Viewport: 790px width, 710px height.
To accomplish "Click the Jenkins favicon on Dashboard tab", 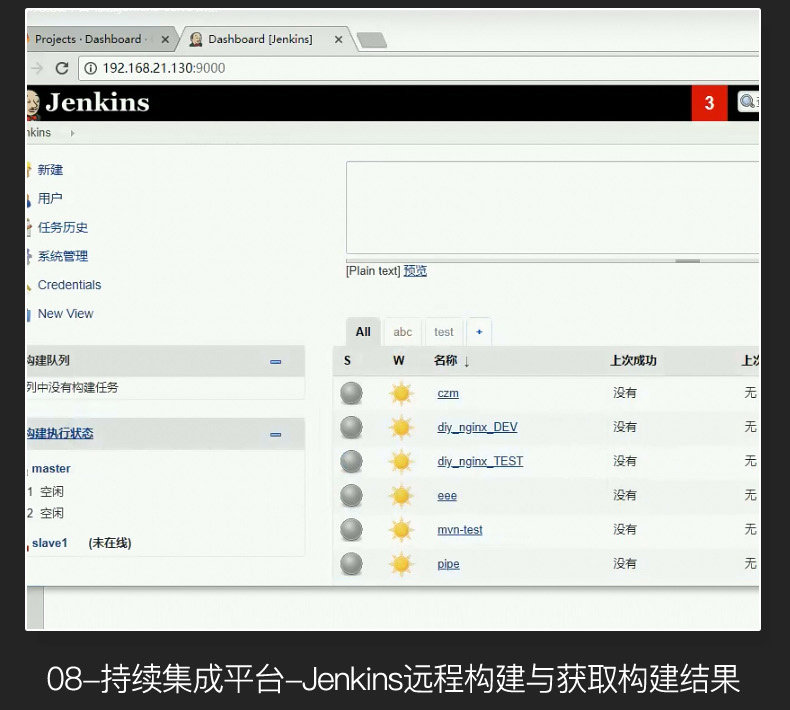I will [x=196, y=39].
